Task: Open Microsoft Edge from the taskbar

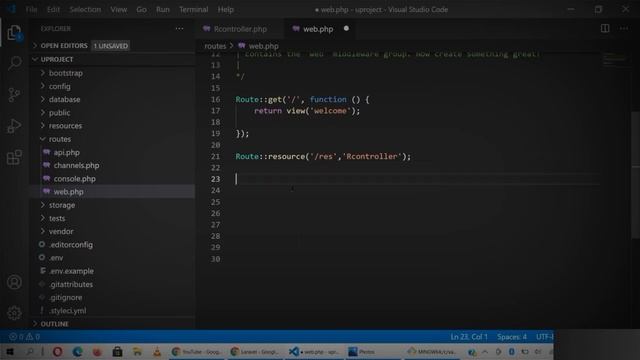Action: point(78,351)
